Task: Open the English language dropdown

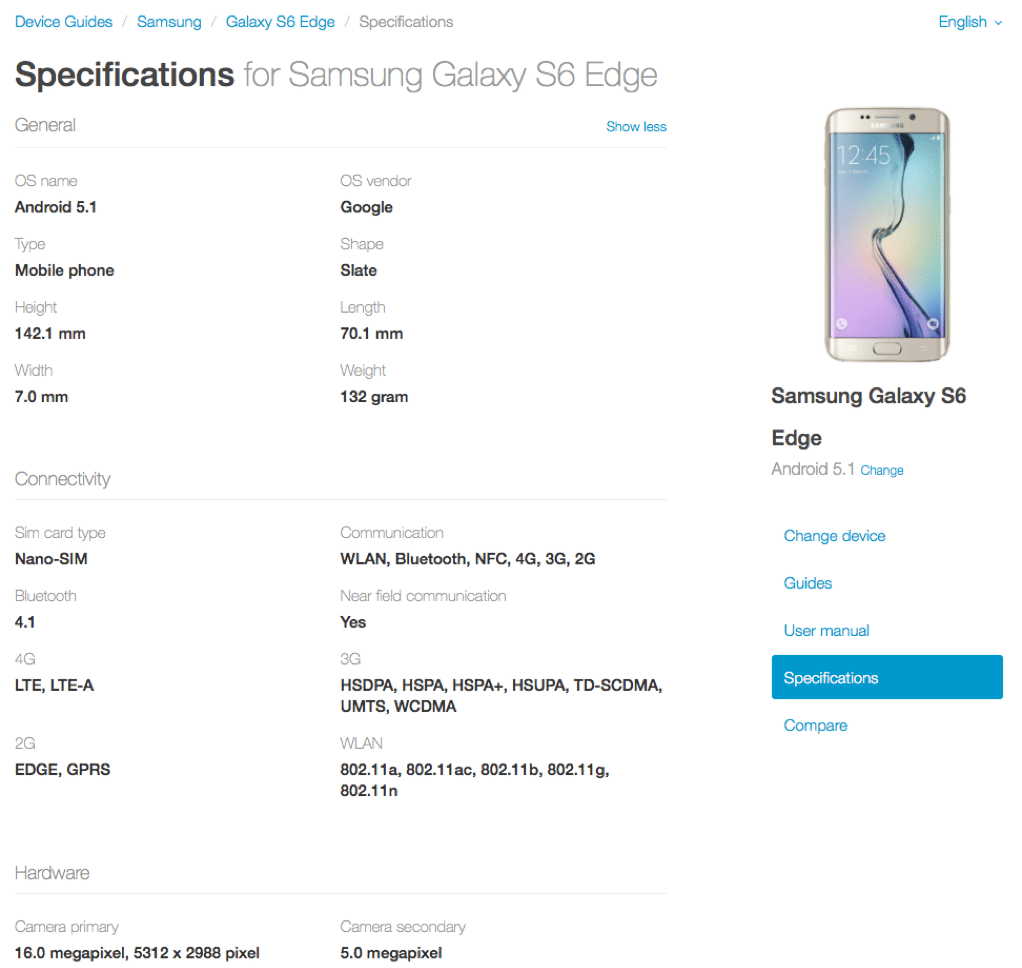Action: click(969, 22)
